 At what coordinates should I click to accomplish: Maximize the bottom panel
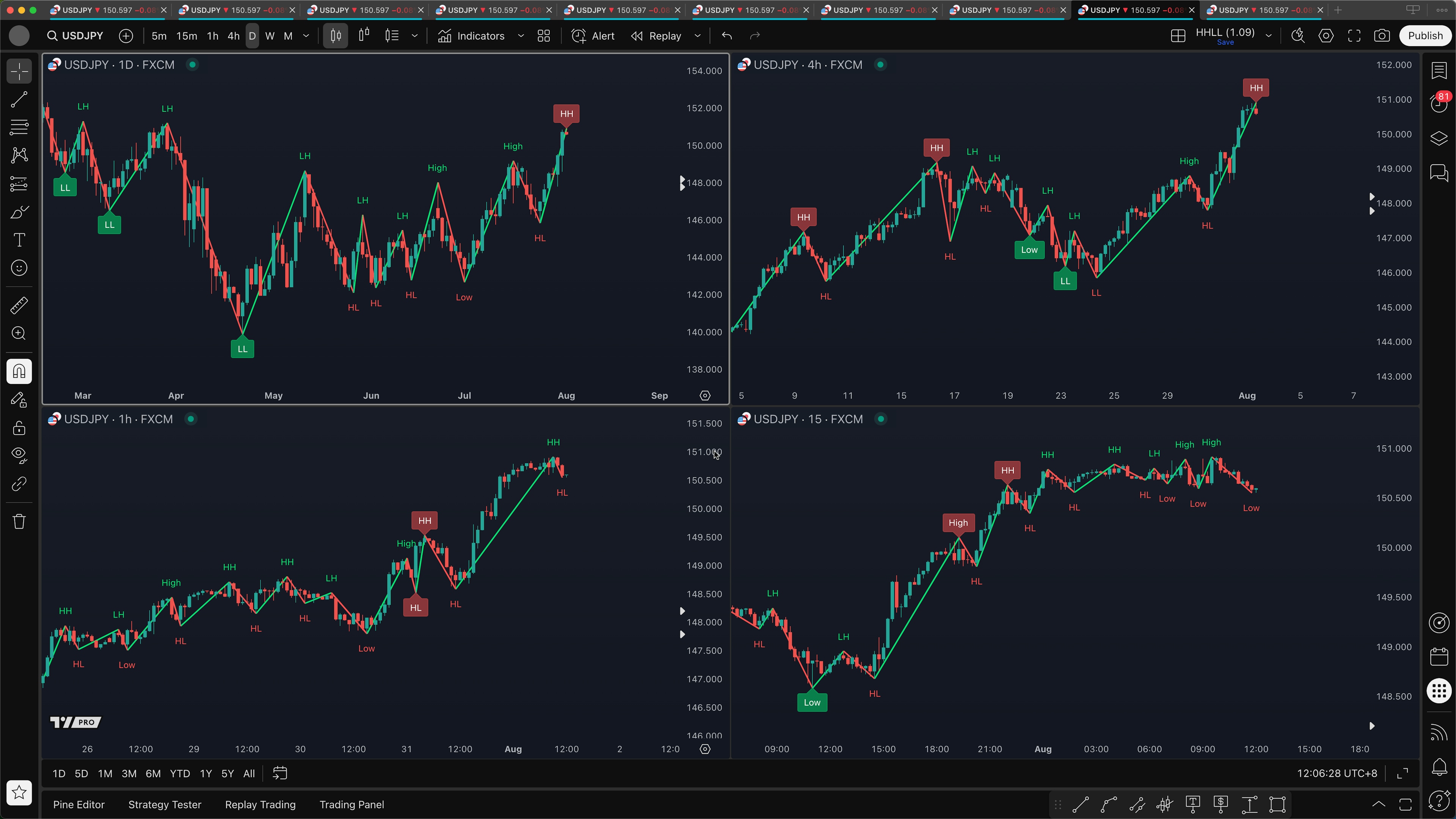[x=1405, y=804]
